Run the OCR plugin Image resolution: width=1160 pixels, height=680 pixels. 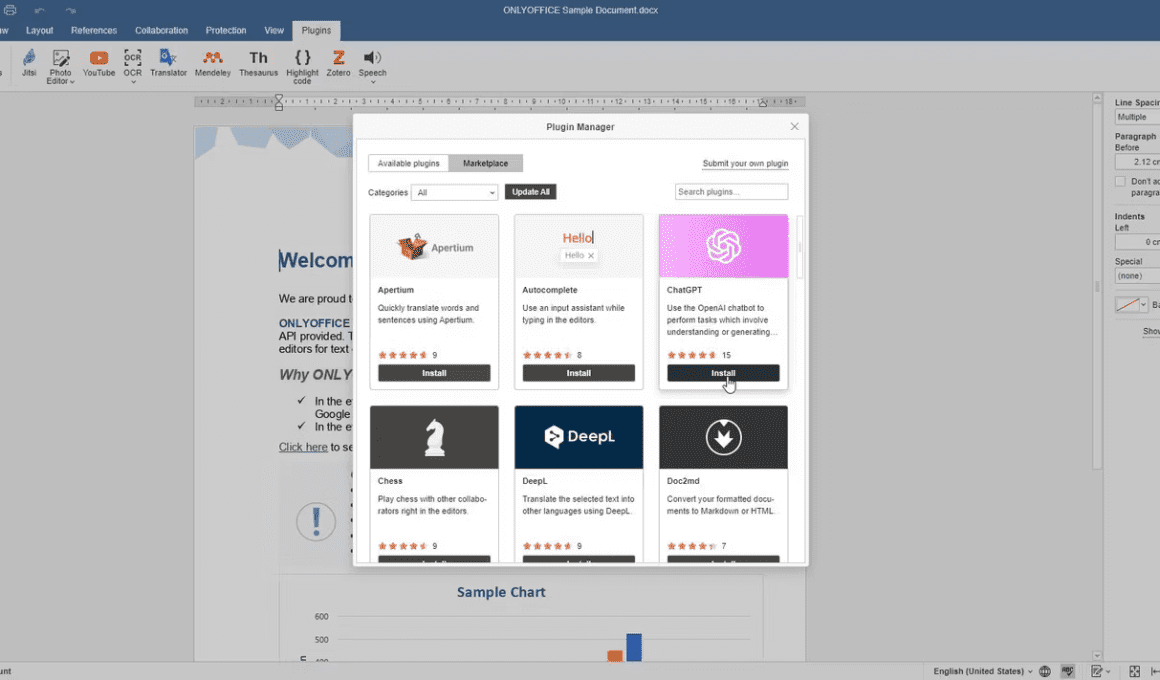pyautogui.click(x=132, y=62)
